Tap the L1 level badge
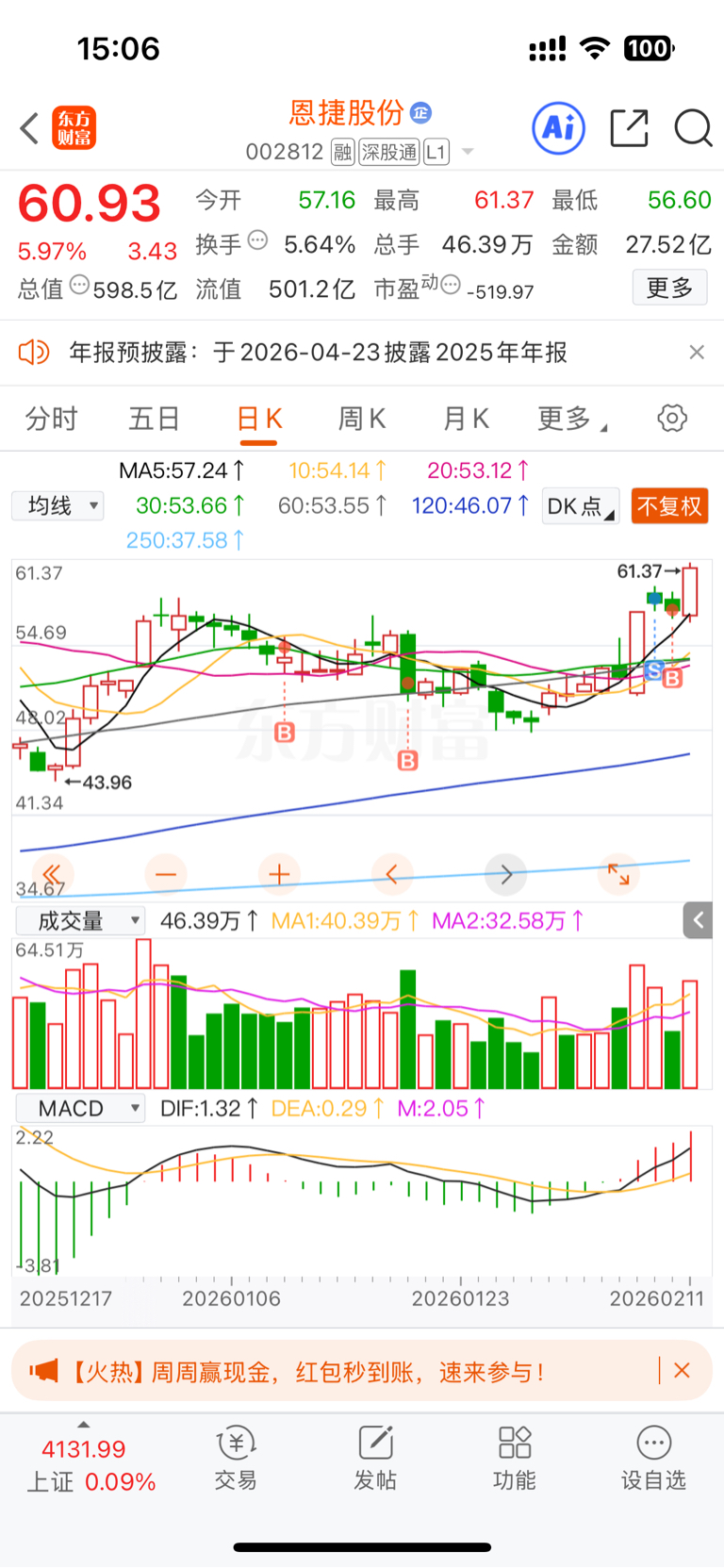Image resolution: width=724 pixels, height=1568 pixels. coord(436,152)
